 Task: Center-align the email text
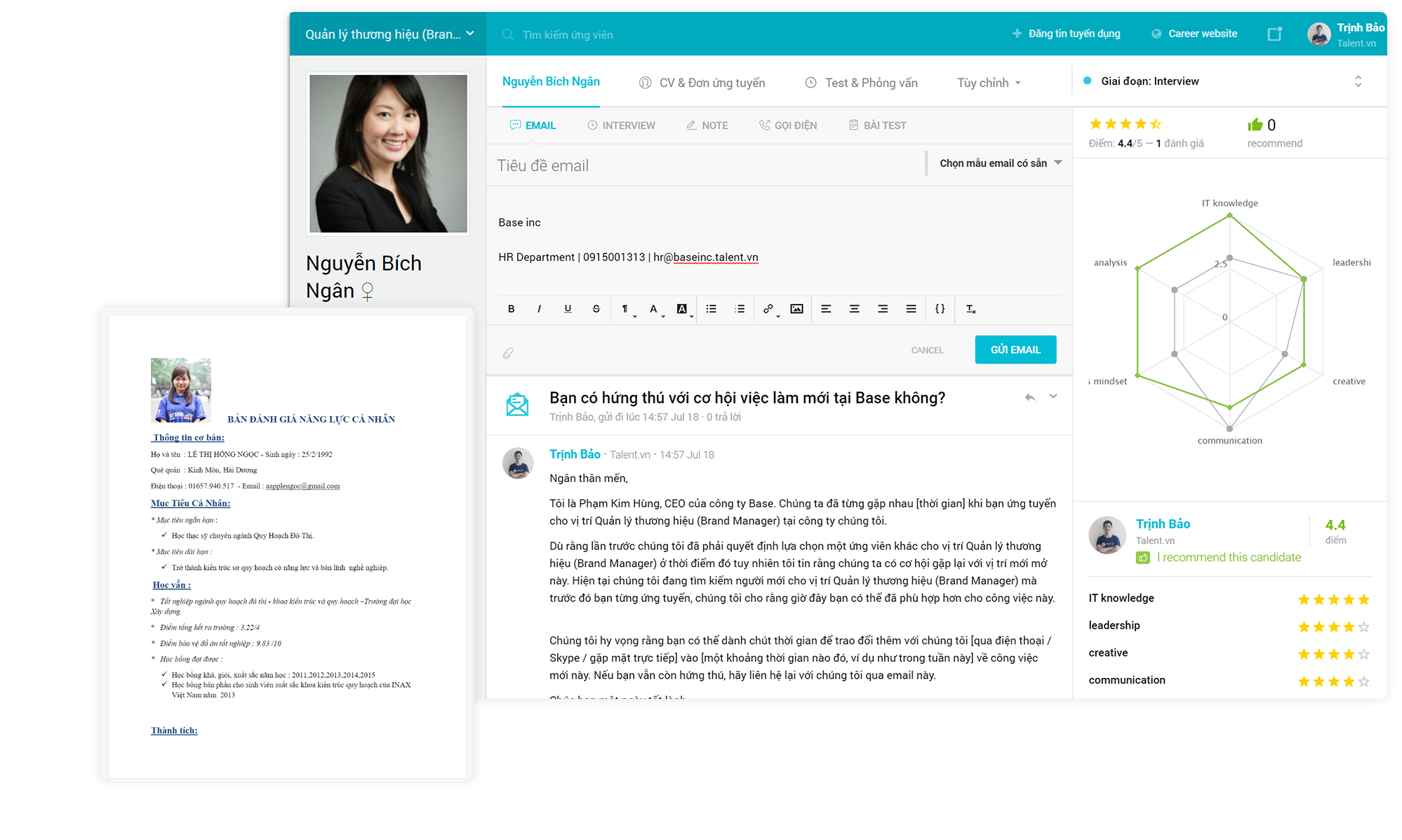coord(854,309)
